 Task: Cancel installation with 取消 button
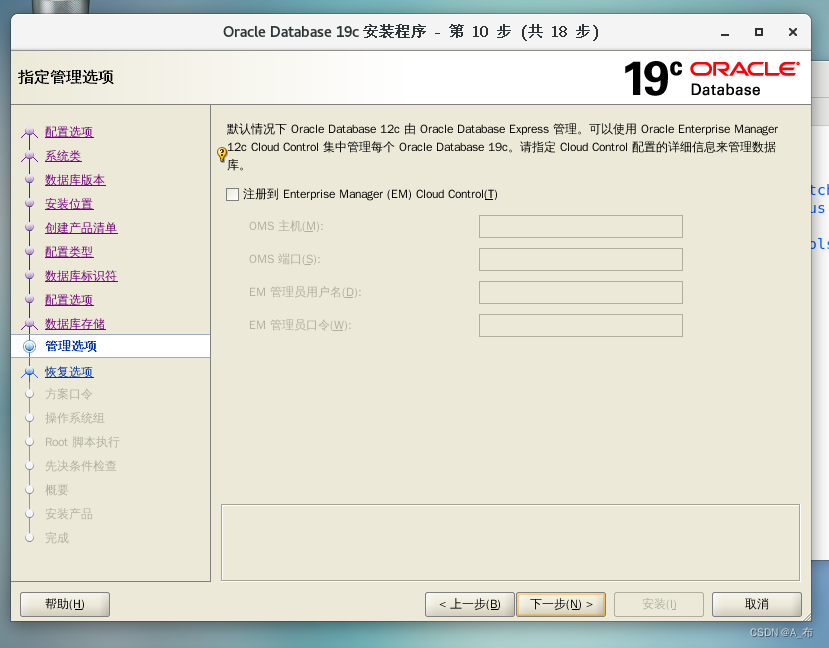pos(757,604)
